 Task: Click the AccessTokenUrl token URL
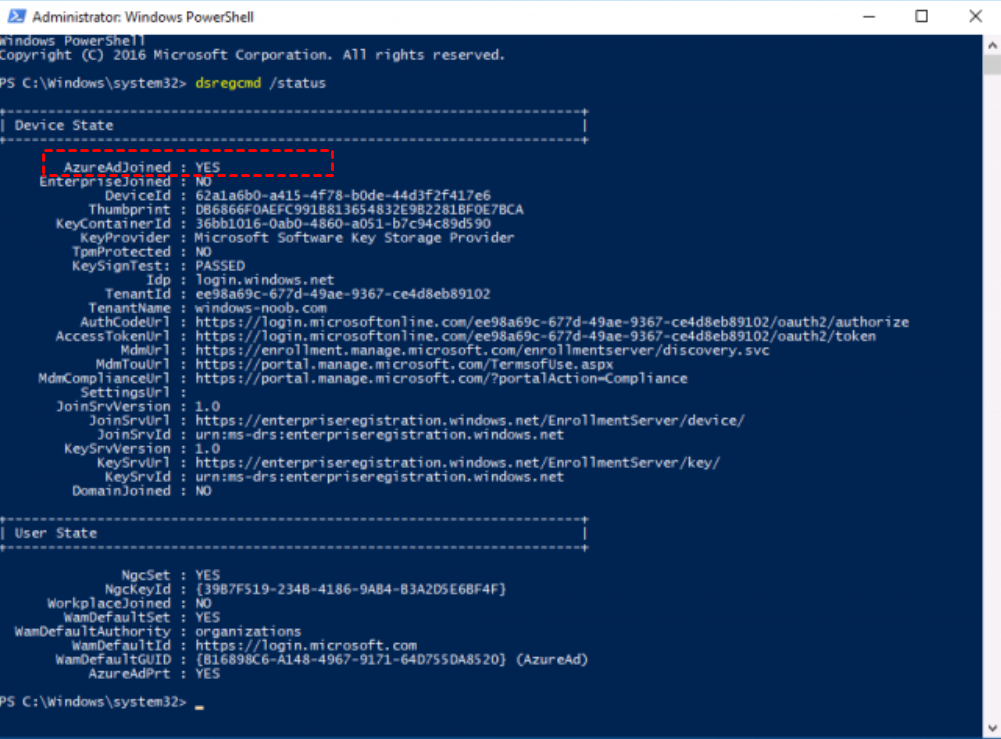(x=535, y=336)
